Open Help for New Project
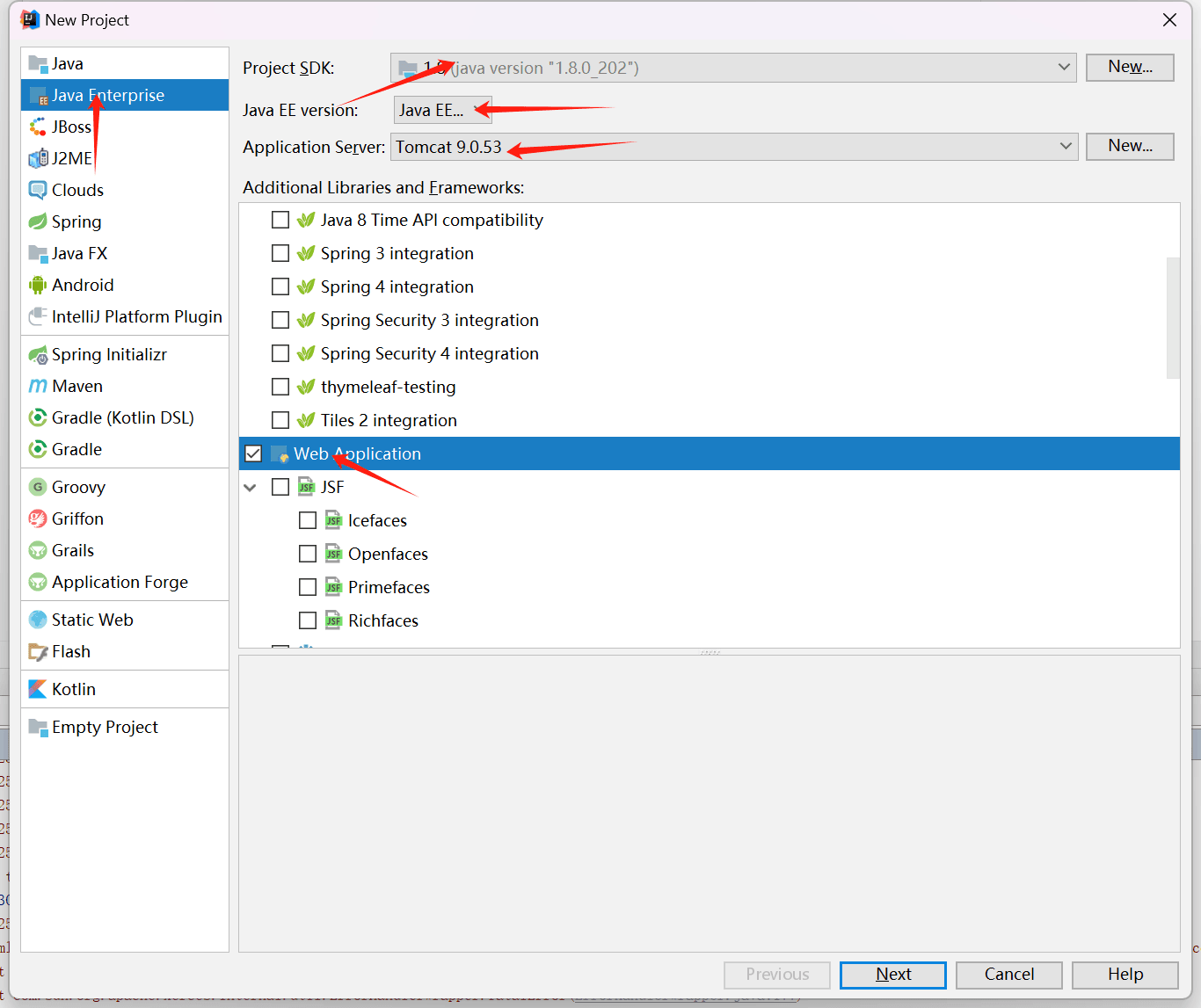This screenshot has width=1201, height=1008. click(1125, 975)
